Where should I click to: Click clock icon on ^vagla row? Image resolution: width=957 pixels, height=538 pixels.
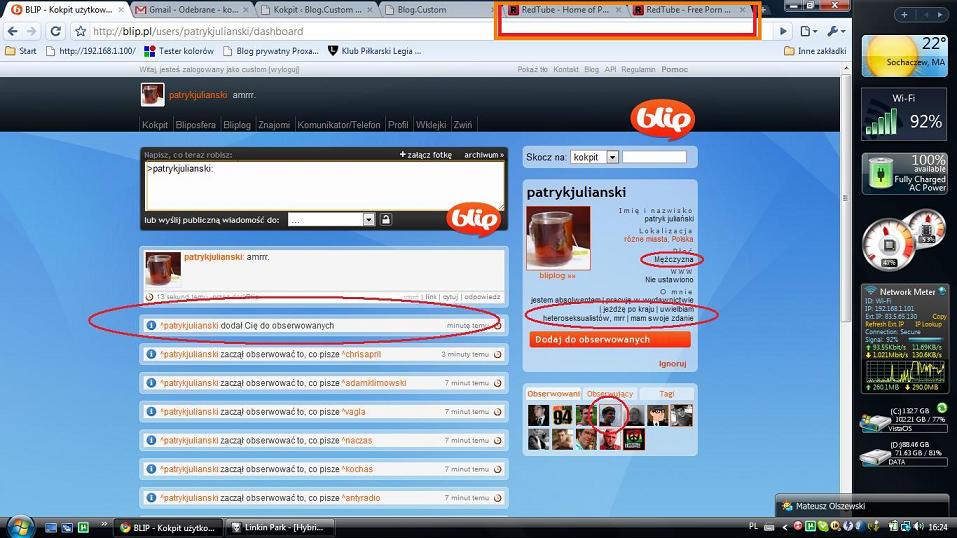pyautogui.click(x=497, y=412)
